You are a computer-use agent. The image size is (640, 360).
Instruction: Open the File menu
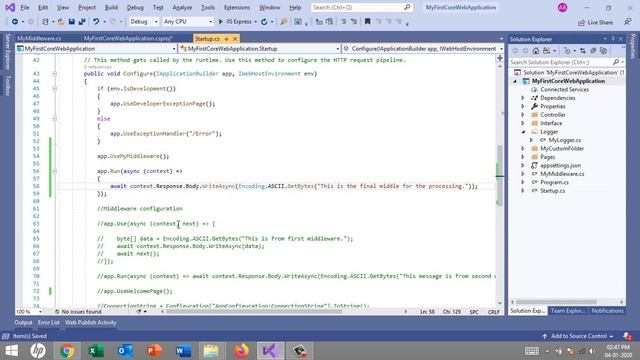click(x=25, y=7)
